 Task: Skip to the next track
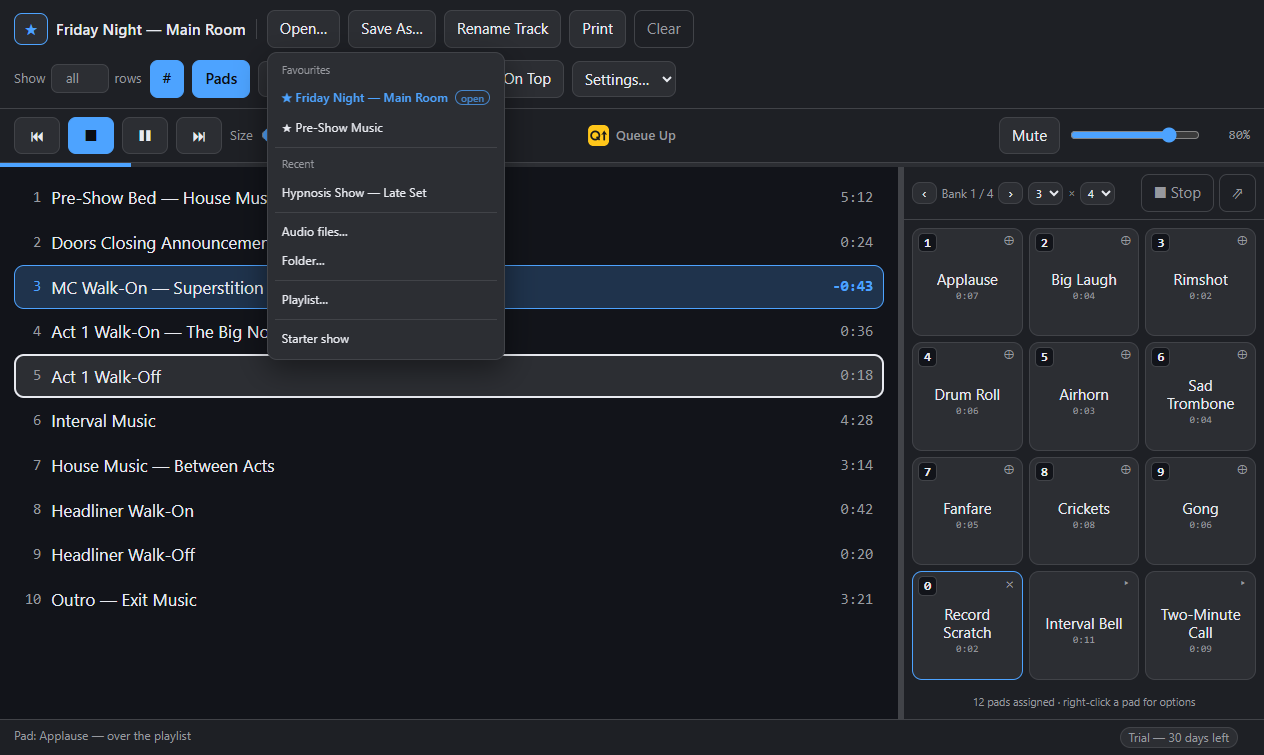pos(199,135)
